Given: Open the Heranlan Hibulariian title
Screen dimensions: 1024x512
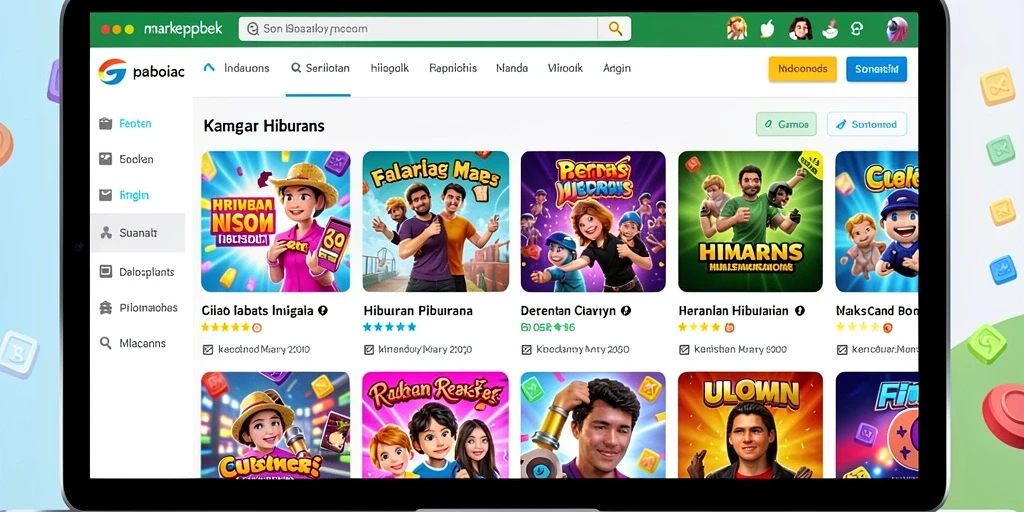Looking at the screenshot, I should pos(733,311).
